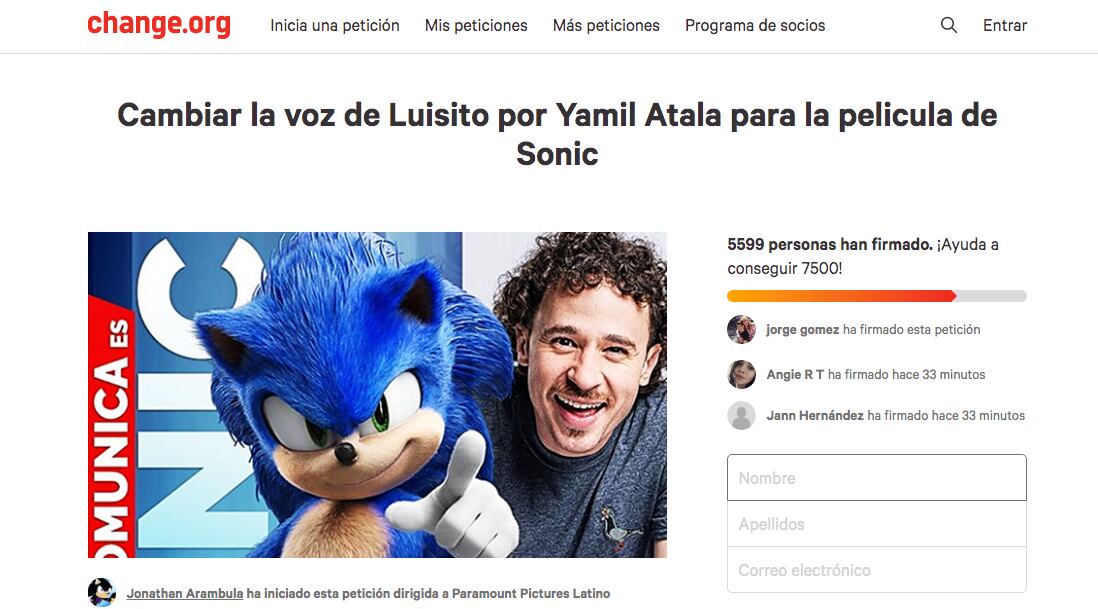Click Jonathan Arambula's profile avatar
The height and width of the screenshot is (609, 1098).
tap(102, 593)
